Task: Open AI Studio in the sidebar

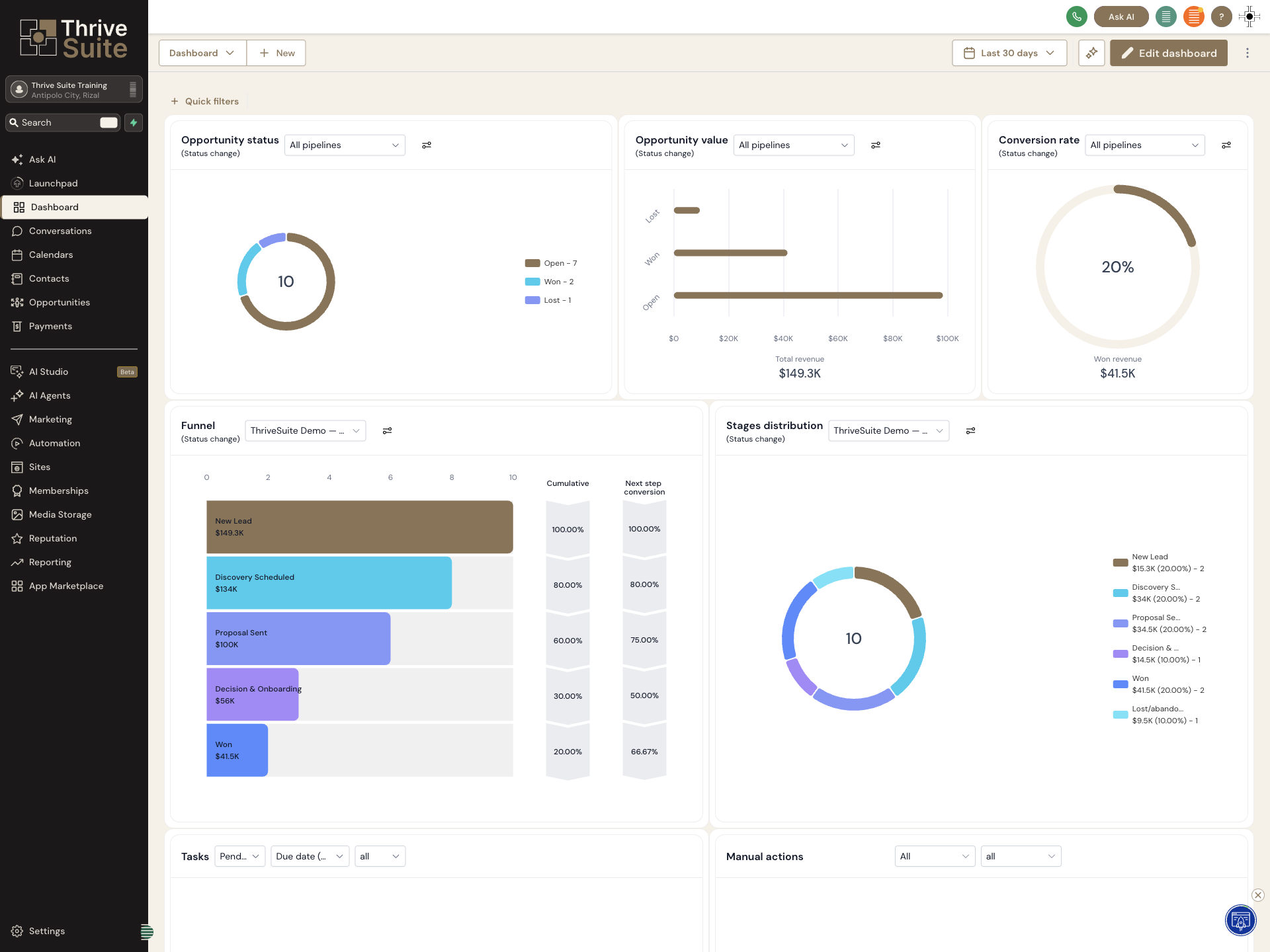Action: [x=74, y=372]
